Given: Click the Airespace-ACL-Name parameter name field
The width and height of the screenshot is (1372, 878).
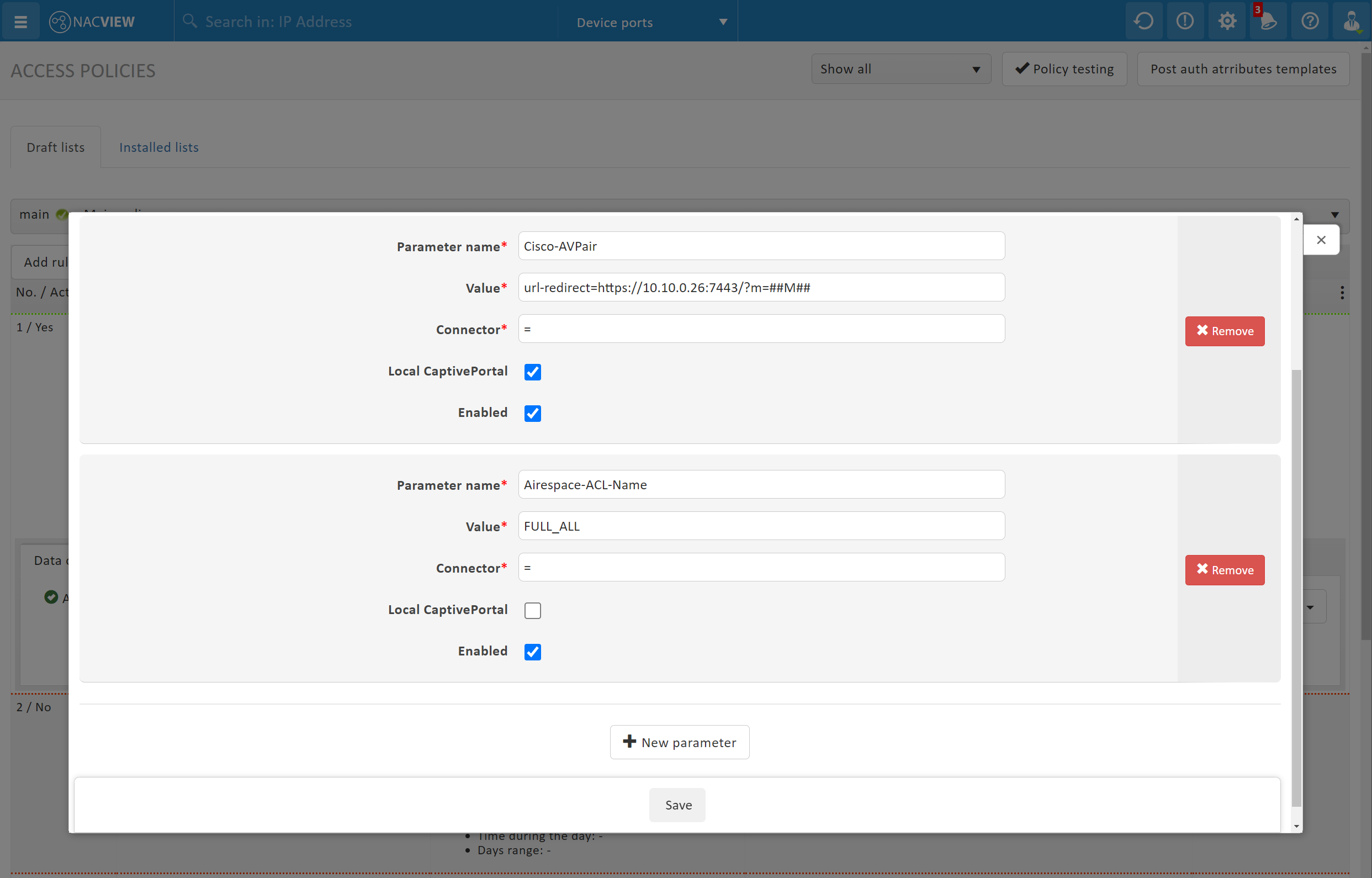Looking at the screenshot, I should click(761, 484).
